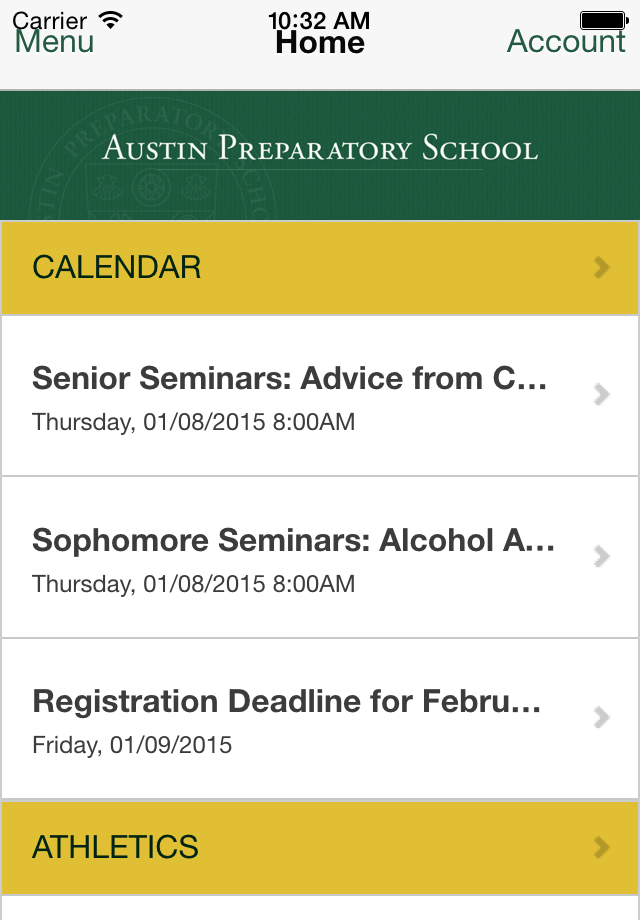Click chevron beside Senior Seminars event
640x920 pixels.
click(x=601, y=394)
